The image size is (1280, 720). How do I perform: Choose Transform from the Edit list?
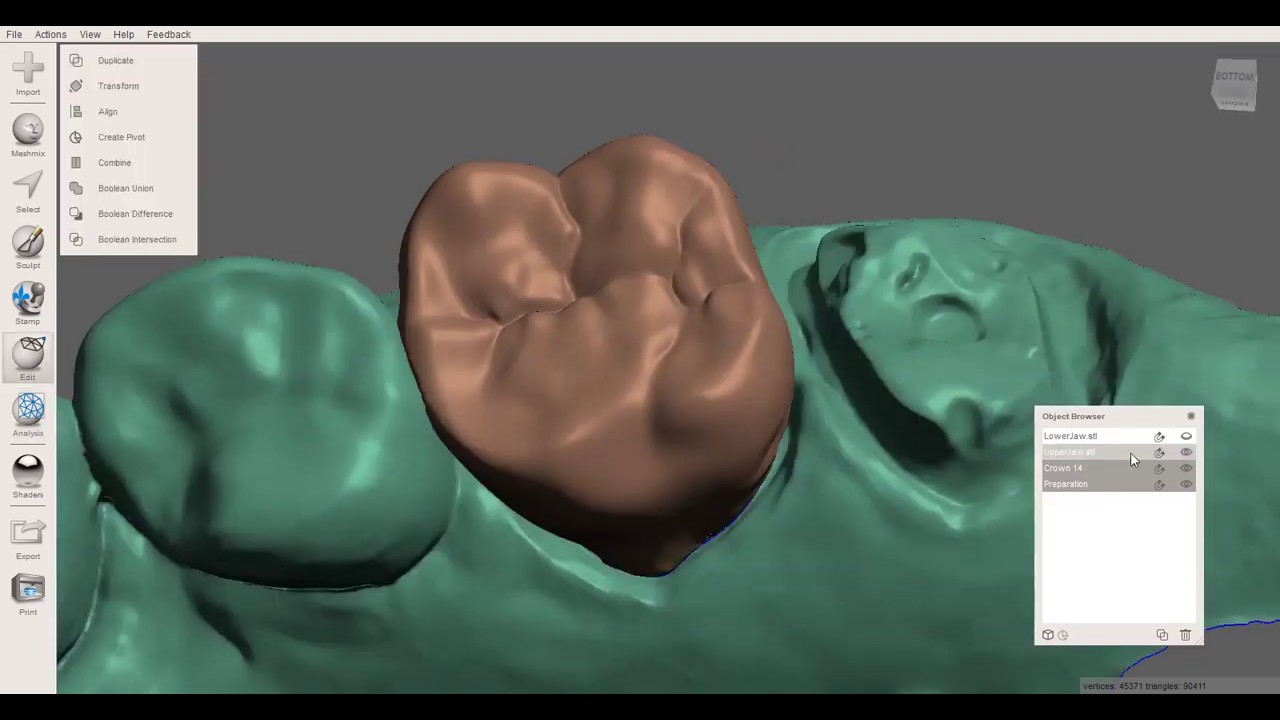(x=118, y=86)
